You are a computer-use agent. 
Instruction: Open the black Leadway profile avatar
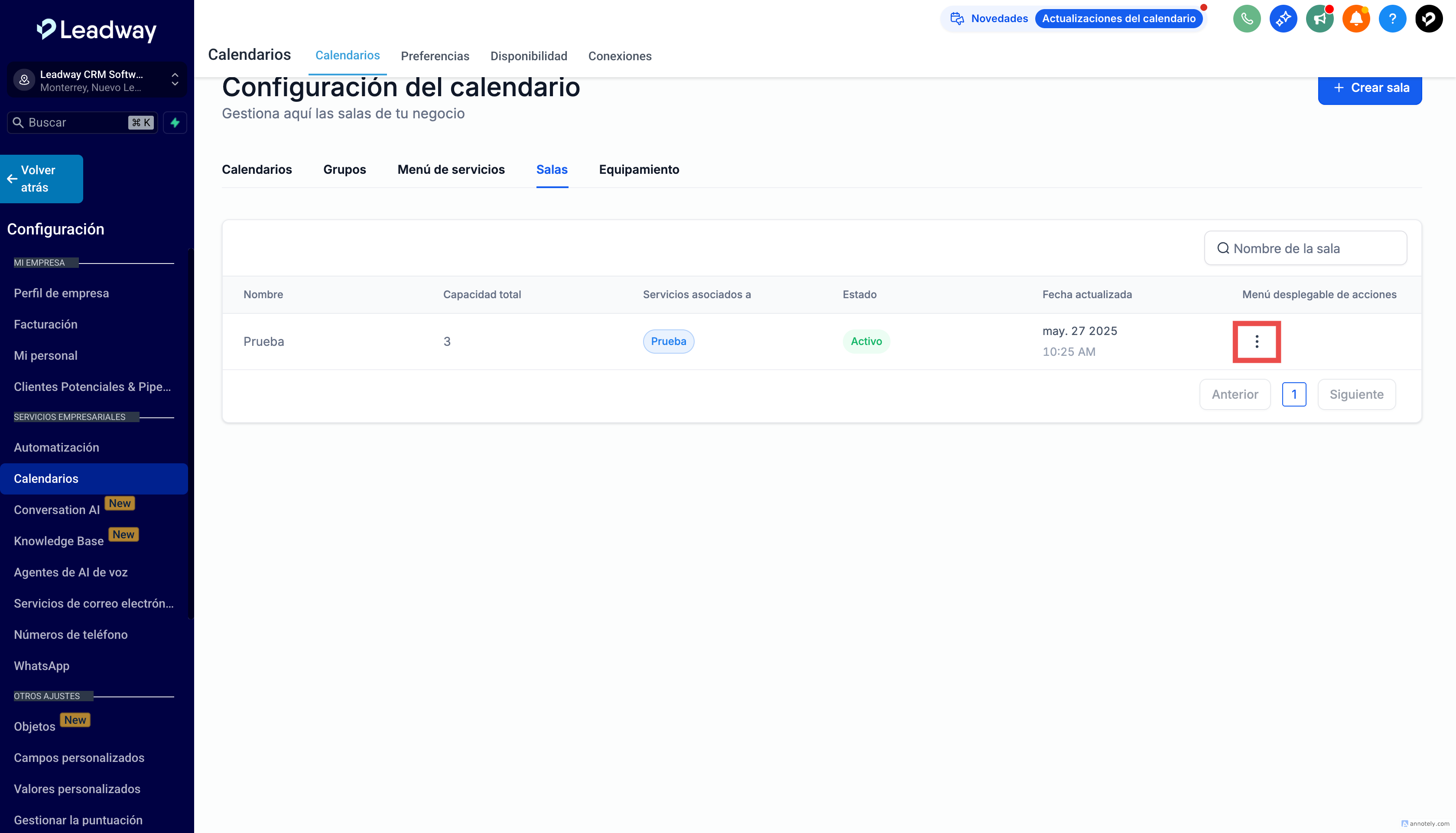tap(1429, 19)
